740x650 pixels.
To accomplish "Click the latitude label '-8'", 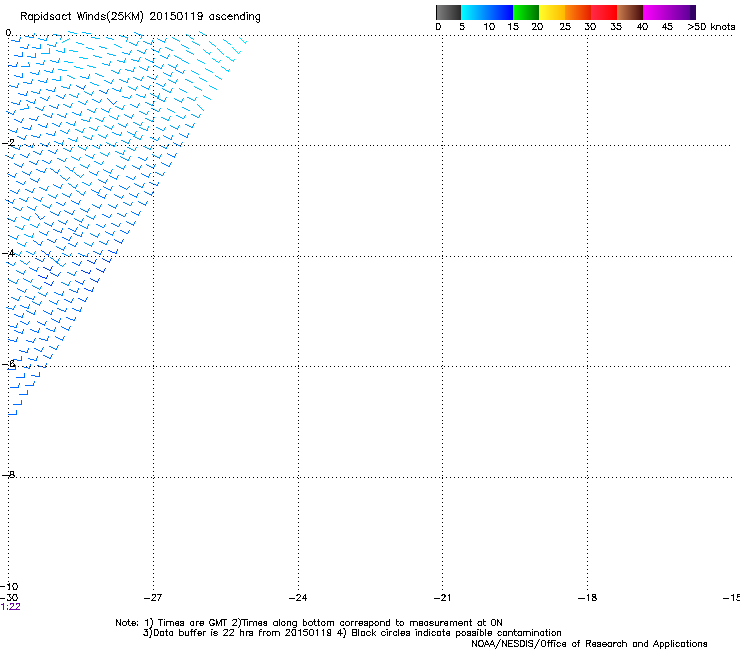I will click(9, 474).
